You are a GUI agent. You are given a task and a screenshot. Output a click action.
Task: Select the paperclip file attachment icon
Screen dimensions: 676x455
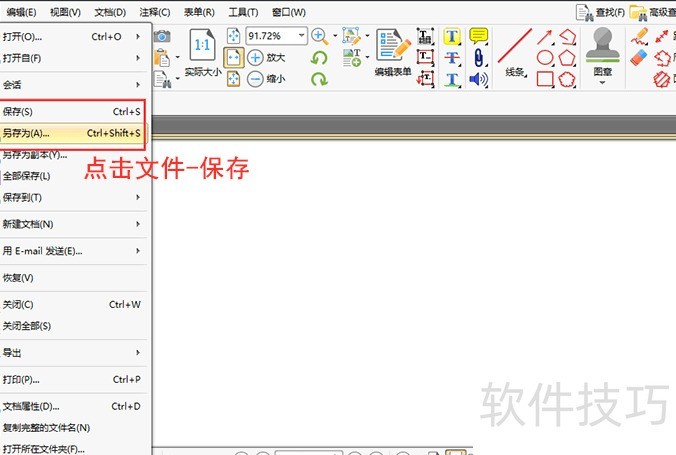click(478, 58)
